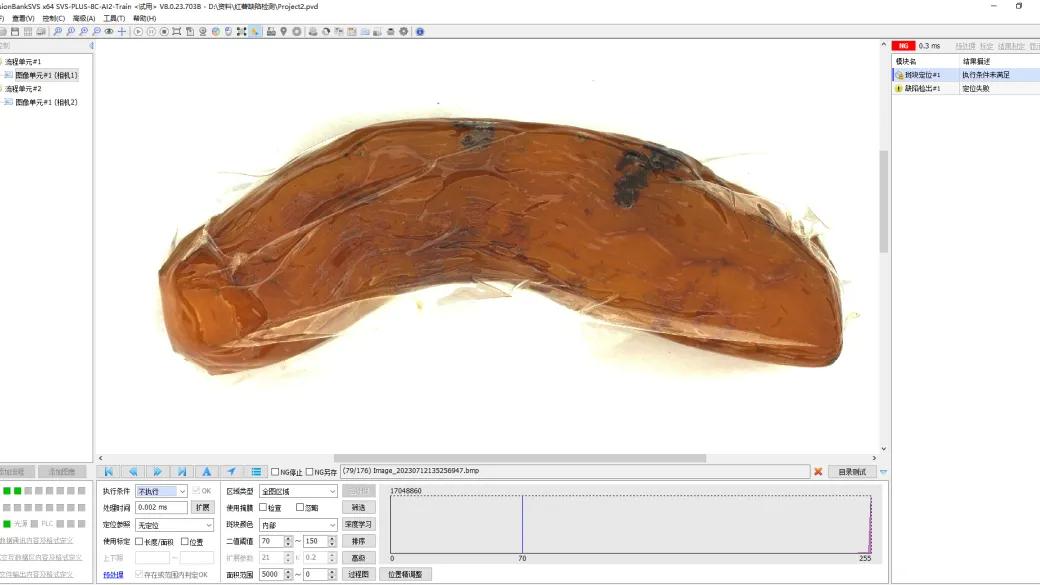
Task: Click the 过程图 button
Action: [x=359, y=574]
